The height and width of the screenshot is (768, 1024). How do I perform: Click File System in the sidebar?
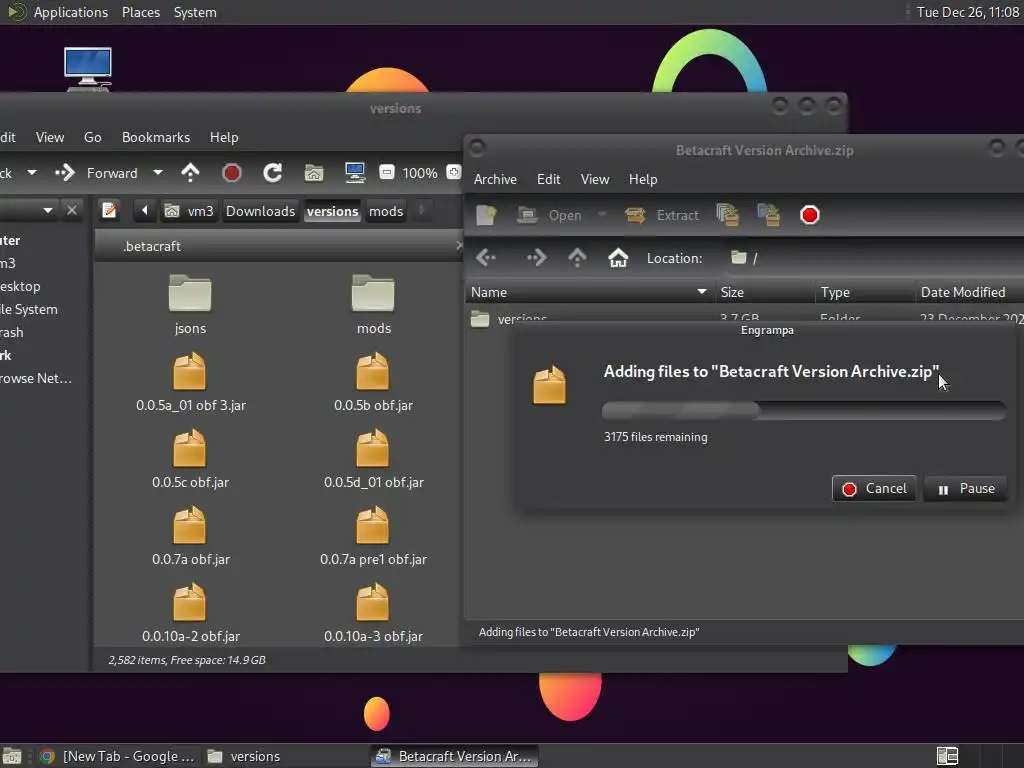point(29,310)
